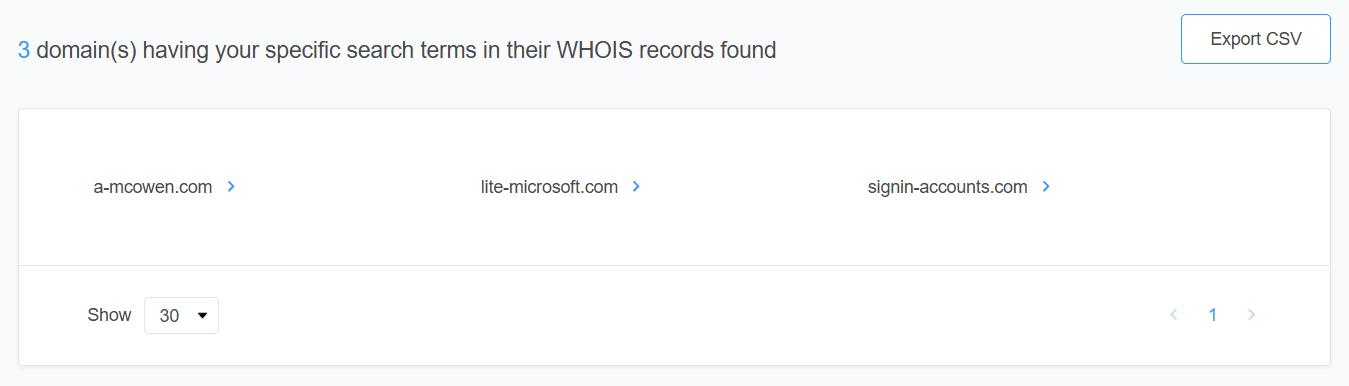This screenshot has height=386, width=1349.
Task: Open the signin-accounts.com domain link
Action: pyautogui.click(x=947, y=187)
